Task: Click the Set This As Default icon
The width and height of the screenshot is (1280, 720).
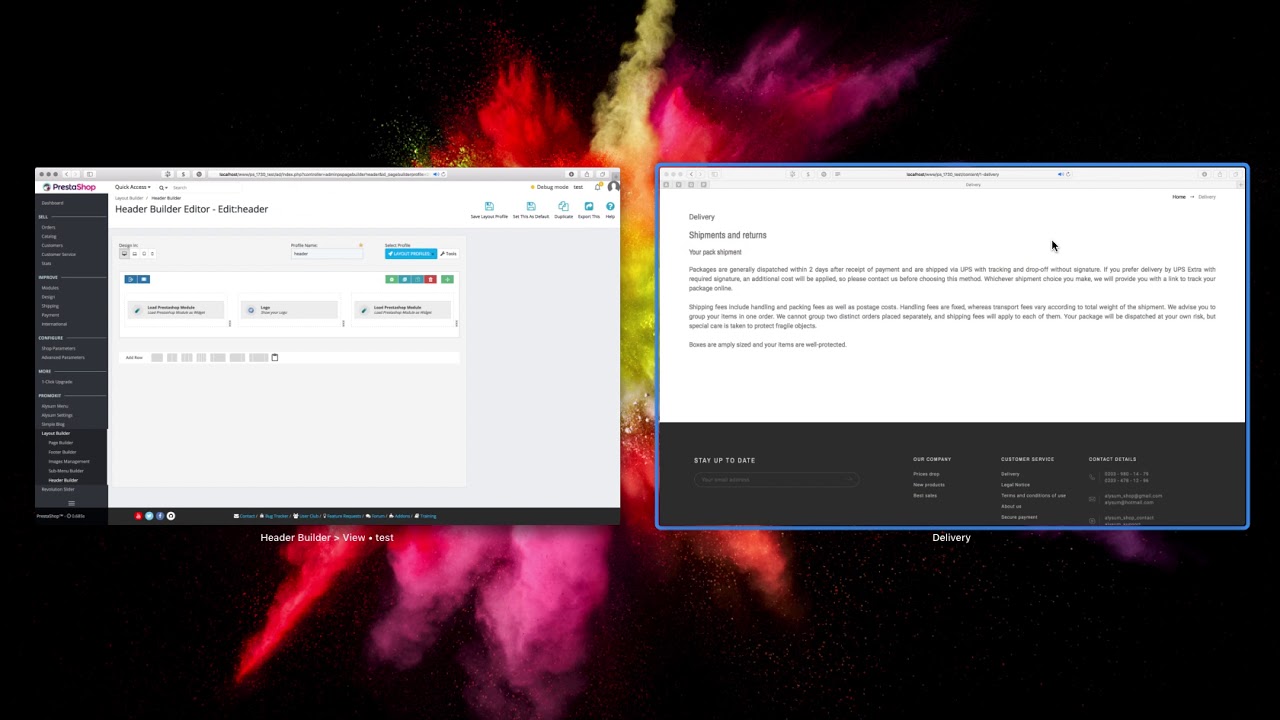Action: [531, 206]
